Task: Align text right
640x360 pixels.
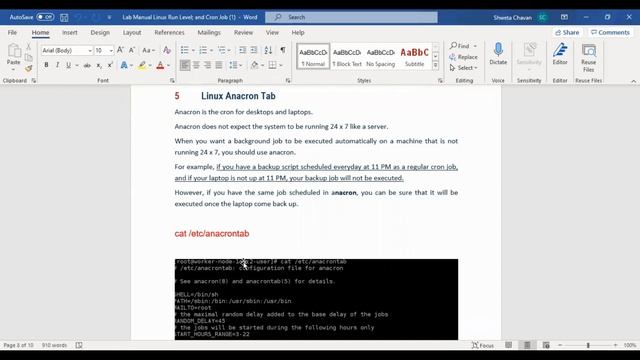Action: pos(207,65)
